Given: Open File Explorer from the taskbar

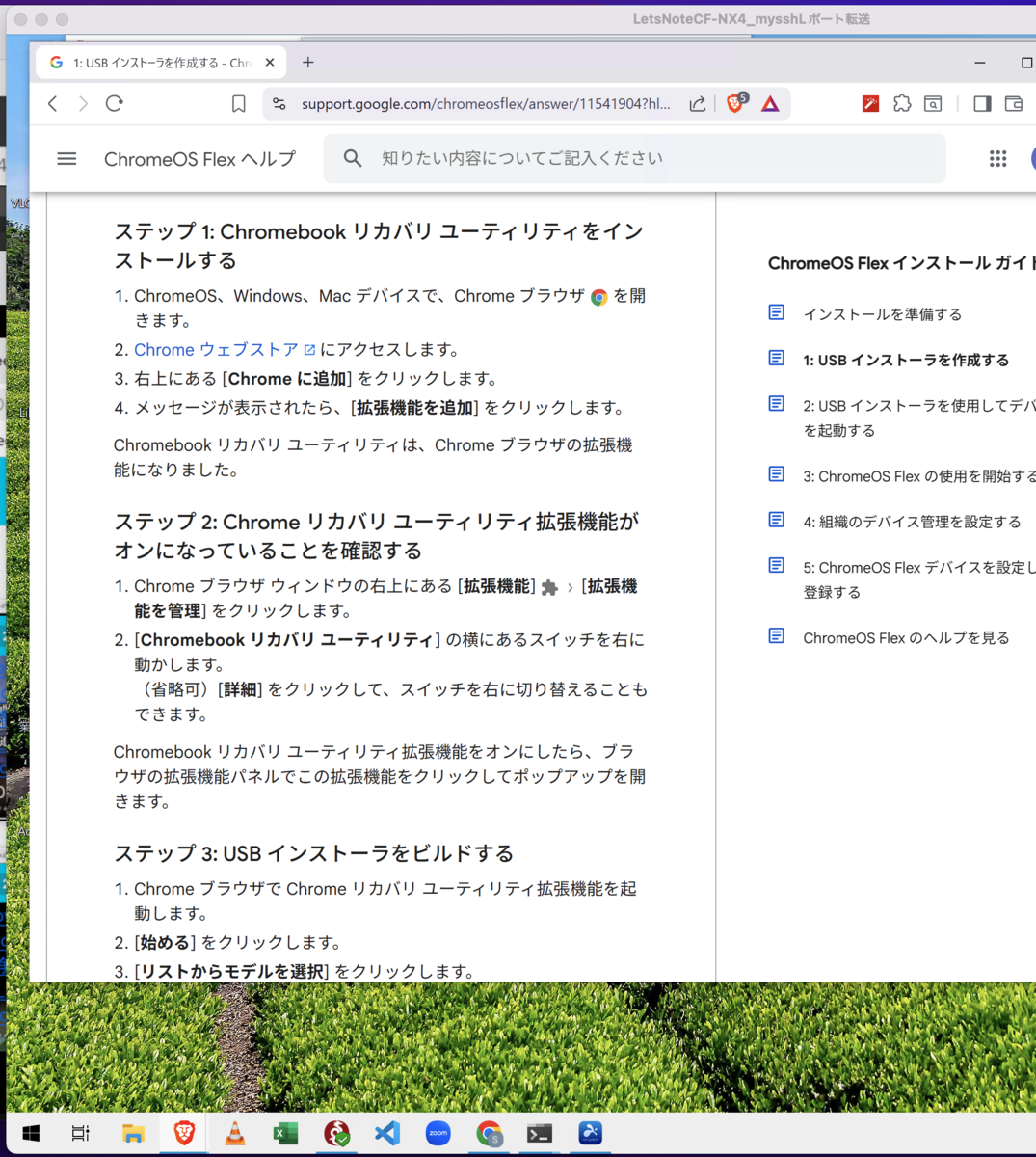Looking at the screenshot, I should pos(133,1133).
